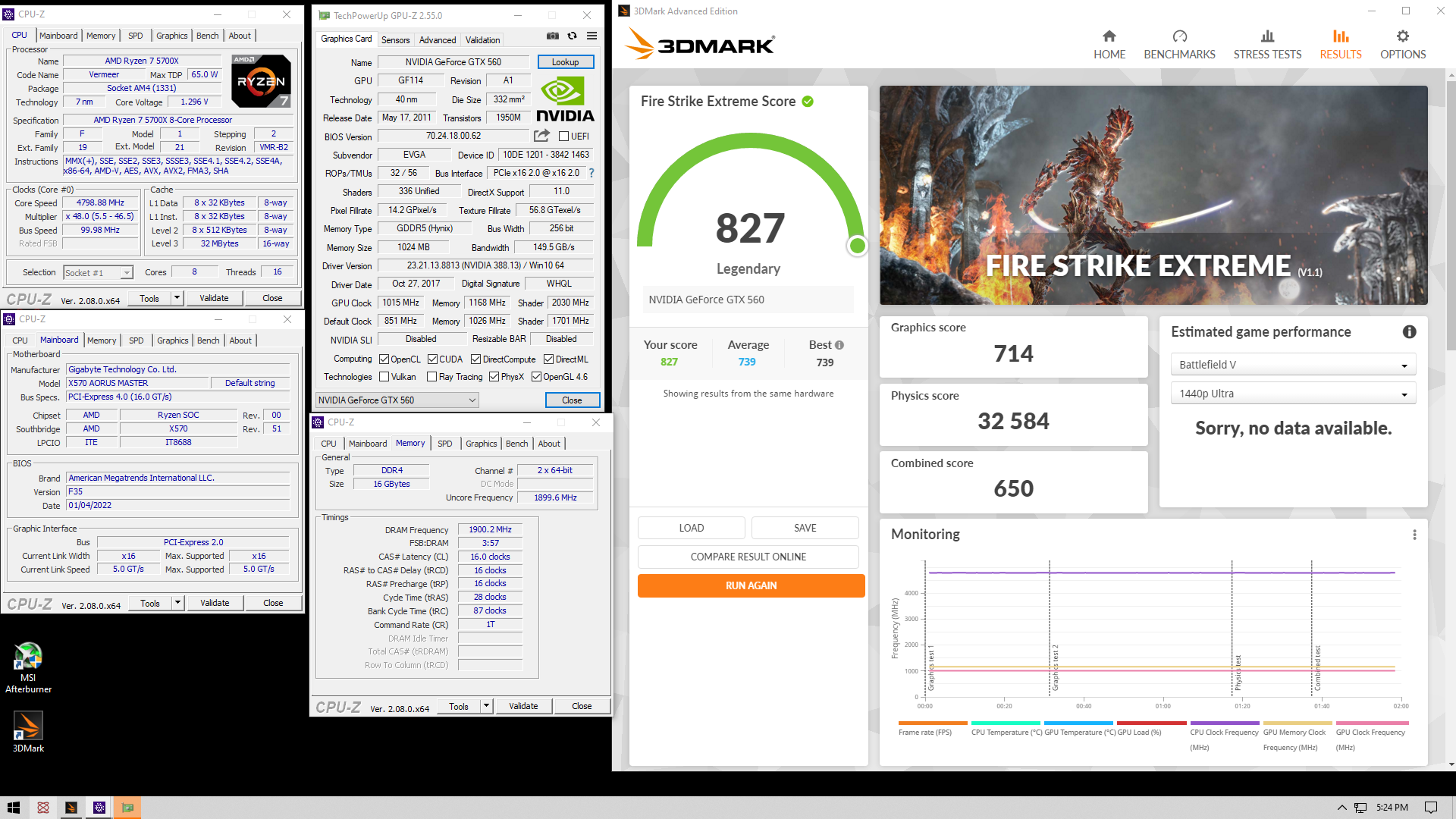Open Stress Tests section in 3DMark
Image resolution: width=1456 pixels, height=819 pixels.
pos(1267,45)
